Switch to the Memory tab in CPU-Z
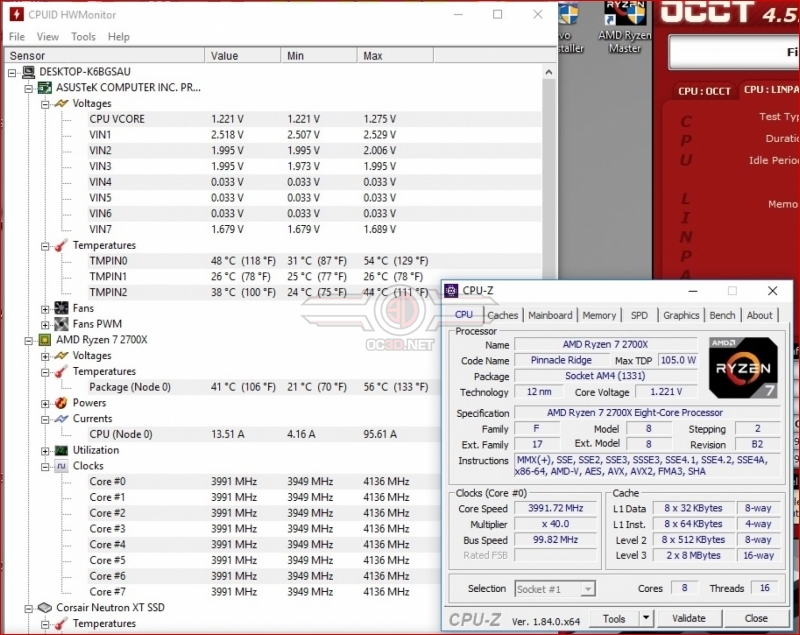 pyautogui.click(x=599, y=315)
